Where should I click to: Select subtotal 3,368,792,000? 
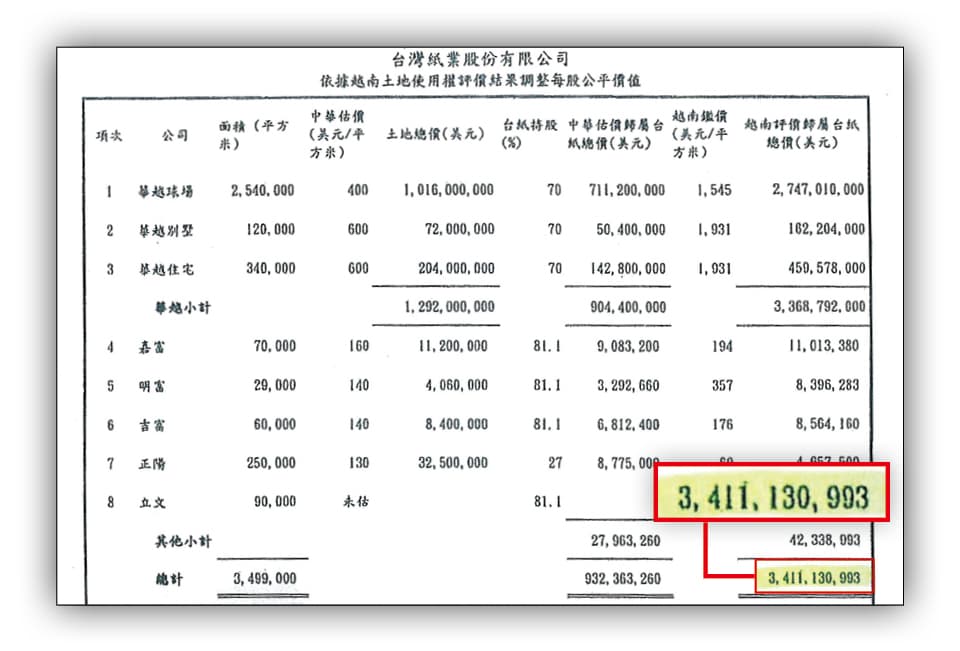click(819, 306)
